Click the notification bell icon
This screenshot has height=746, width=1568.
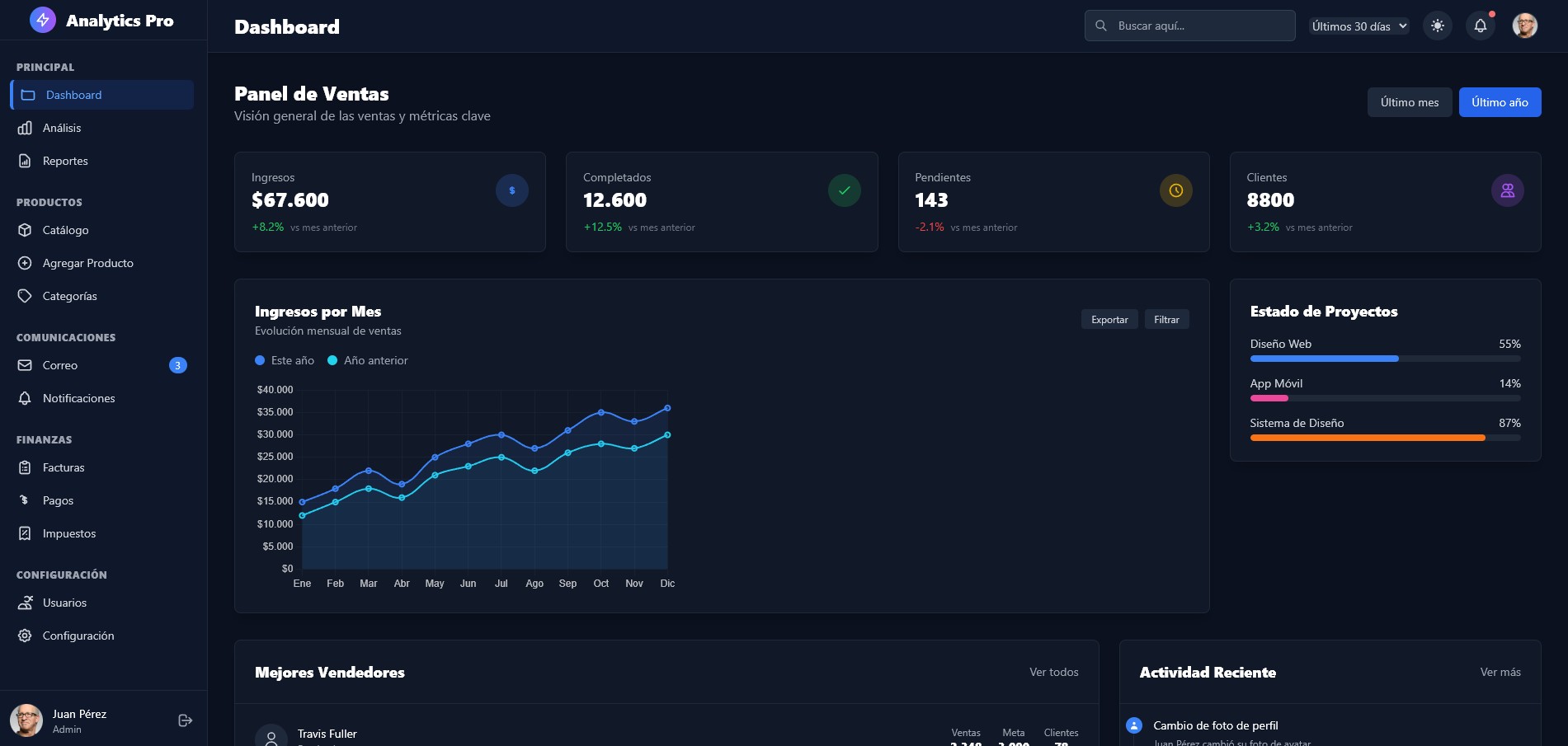(x=1481, y=26)
